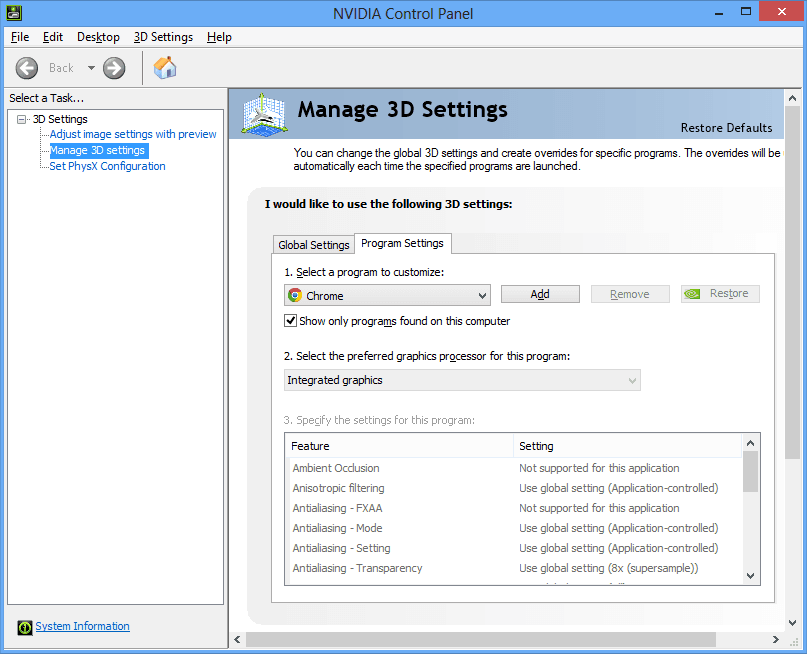Image resolution: width=807 pixels, height=654 pixels.
Task: Click the main pane scroll up arrow
Action: 793,98
